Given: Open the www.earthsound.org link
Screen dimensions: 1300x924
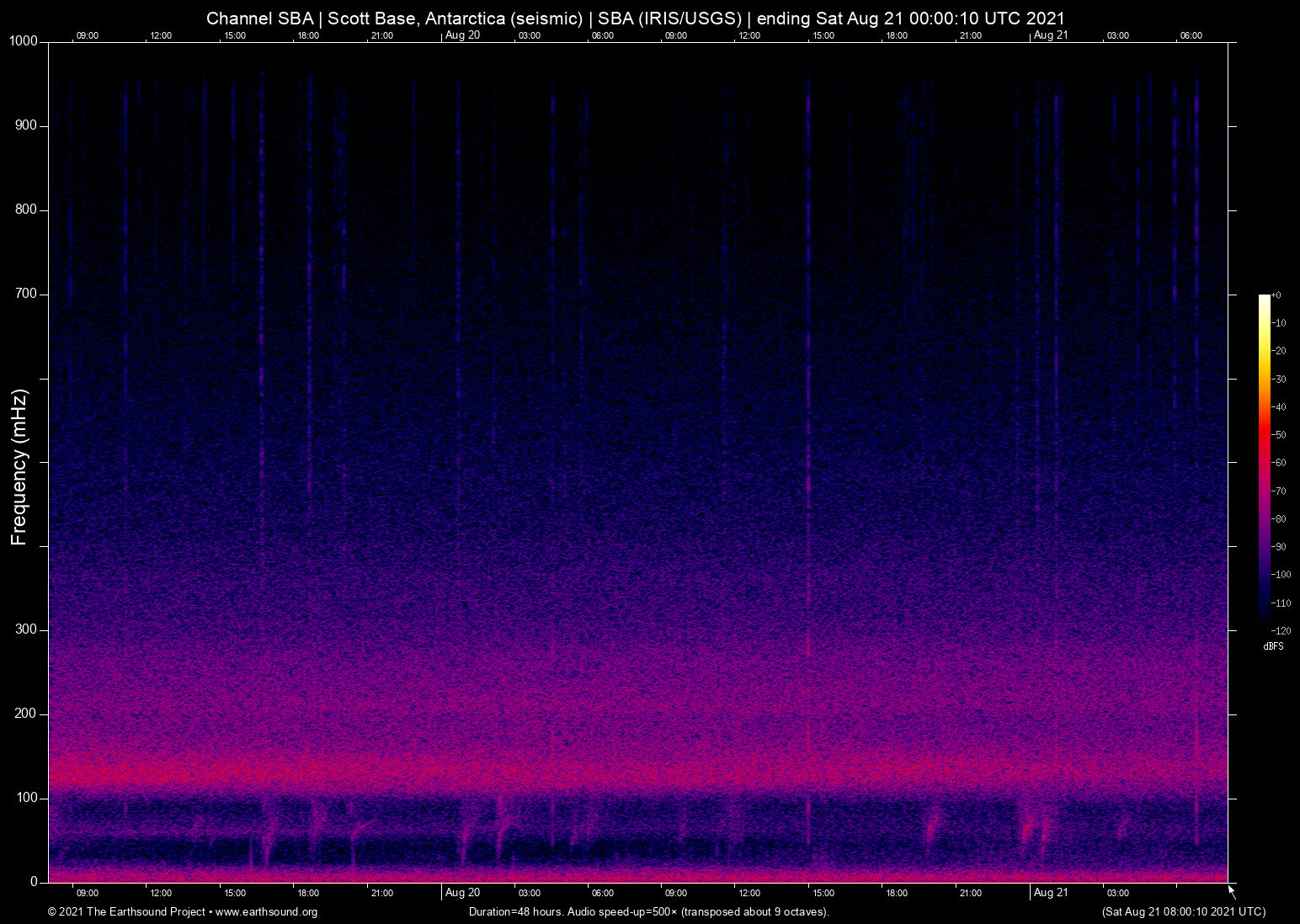Looking at the screenshot, I should tap(268, 912).
